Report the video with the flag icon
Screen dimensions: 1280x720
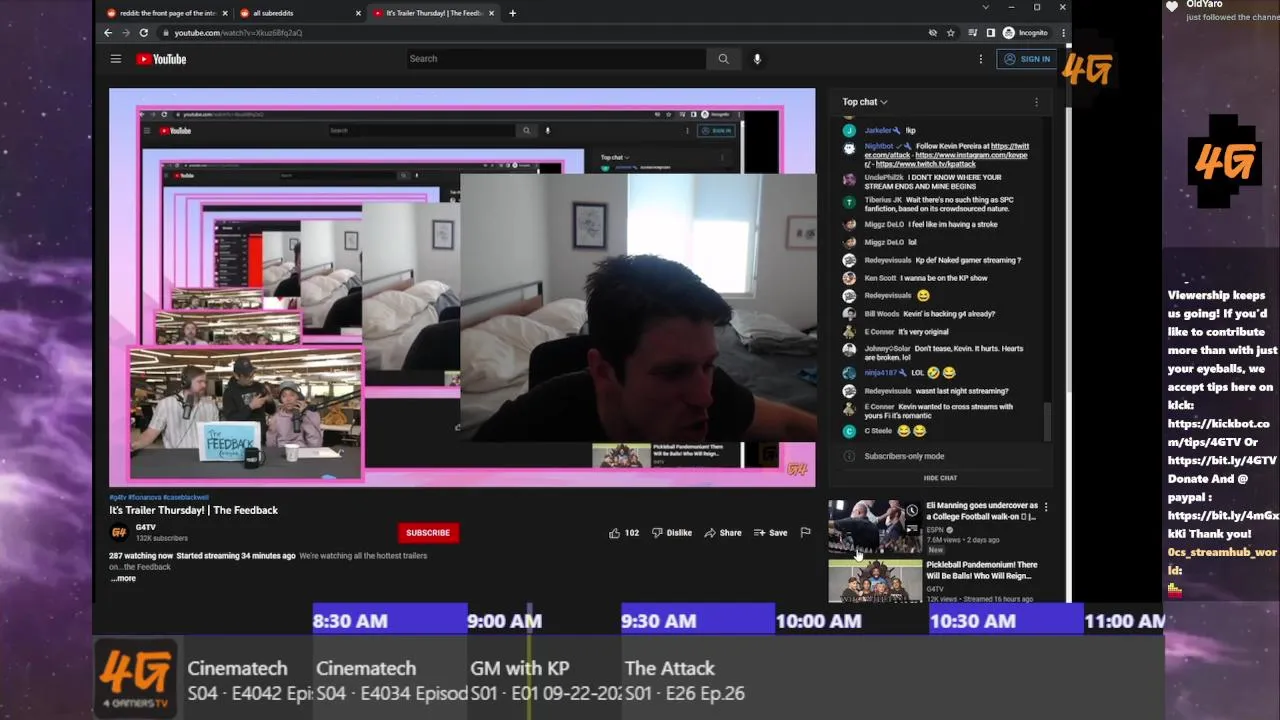coord(805,533)
